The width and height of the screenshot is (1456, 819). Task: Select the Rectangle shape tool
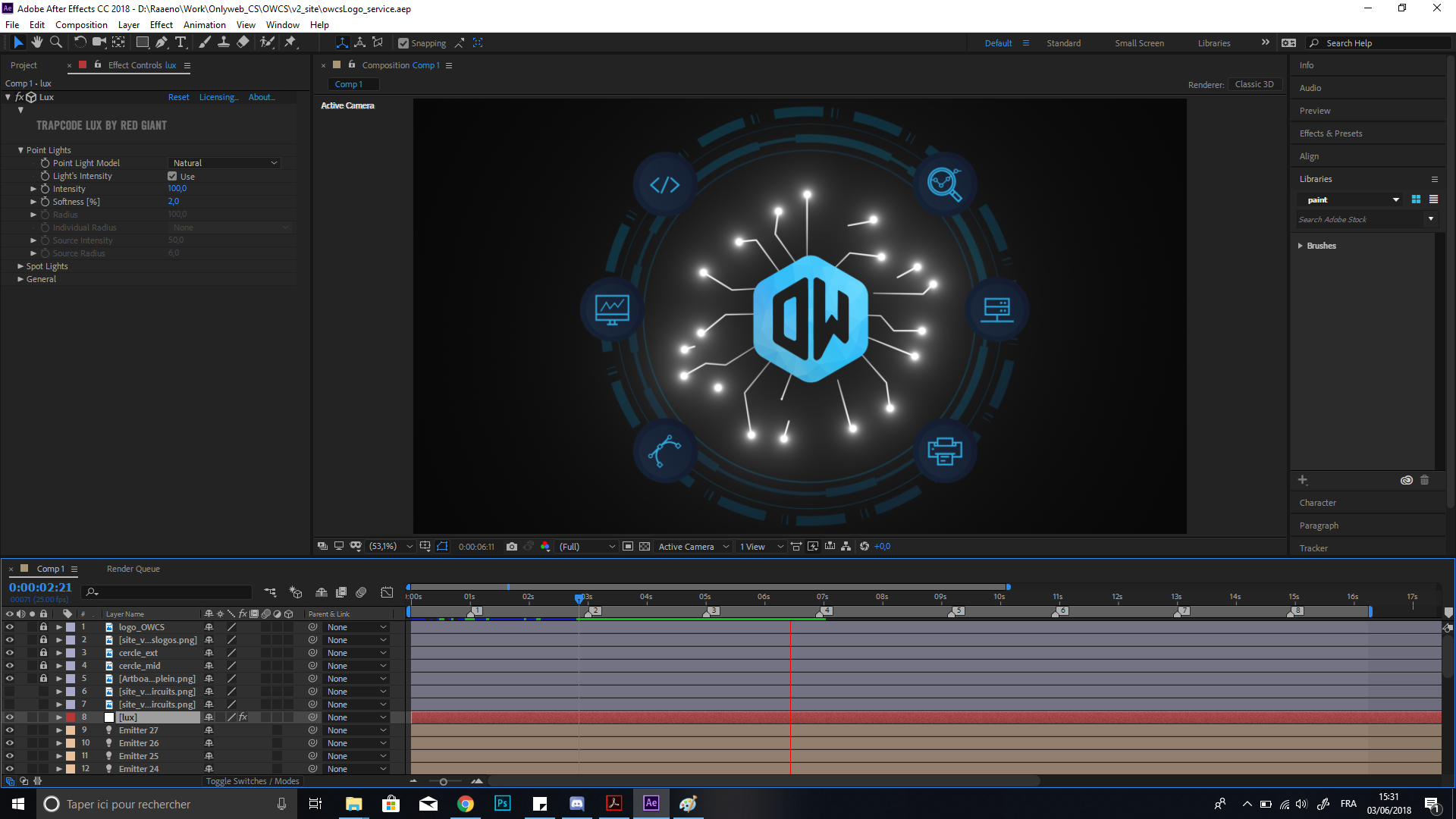[142, 42]
